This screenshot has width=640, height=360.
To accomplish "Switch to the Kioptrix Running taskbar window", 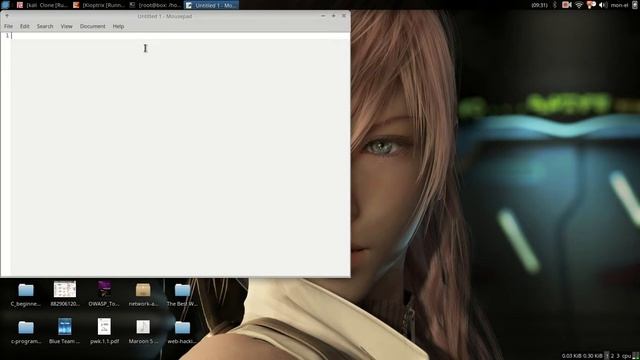I will pyautogui.click(x=99, y=5).
